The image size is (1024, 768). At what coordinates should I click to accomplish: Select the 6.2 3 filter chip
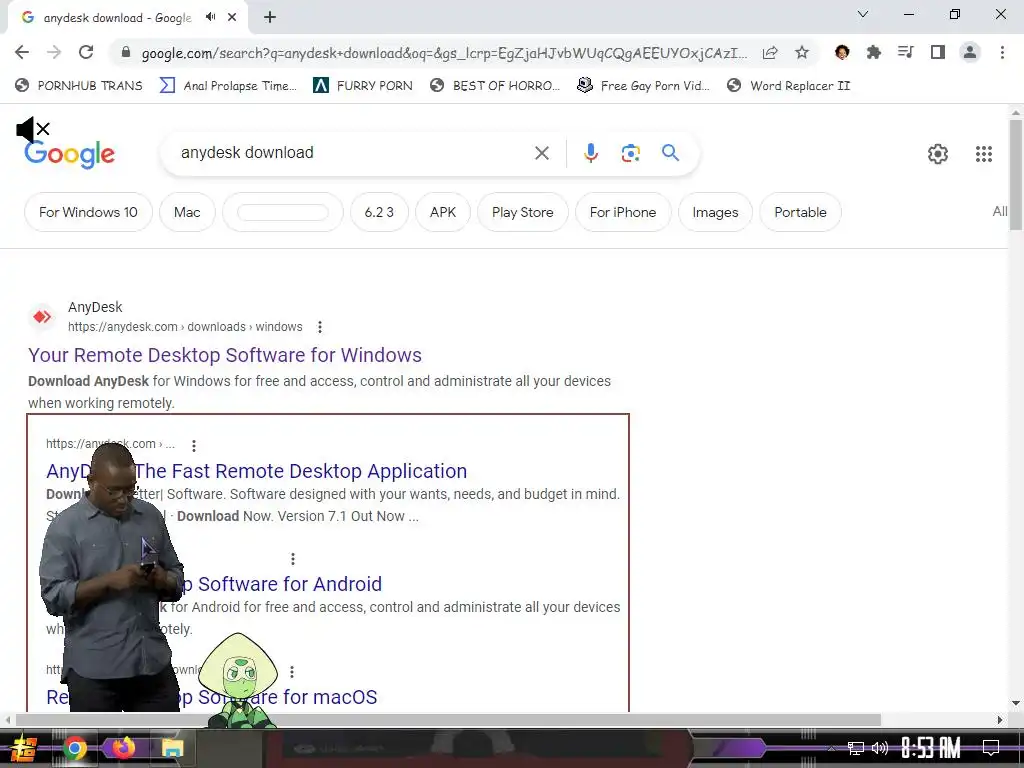(x=379, y=212)
